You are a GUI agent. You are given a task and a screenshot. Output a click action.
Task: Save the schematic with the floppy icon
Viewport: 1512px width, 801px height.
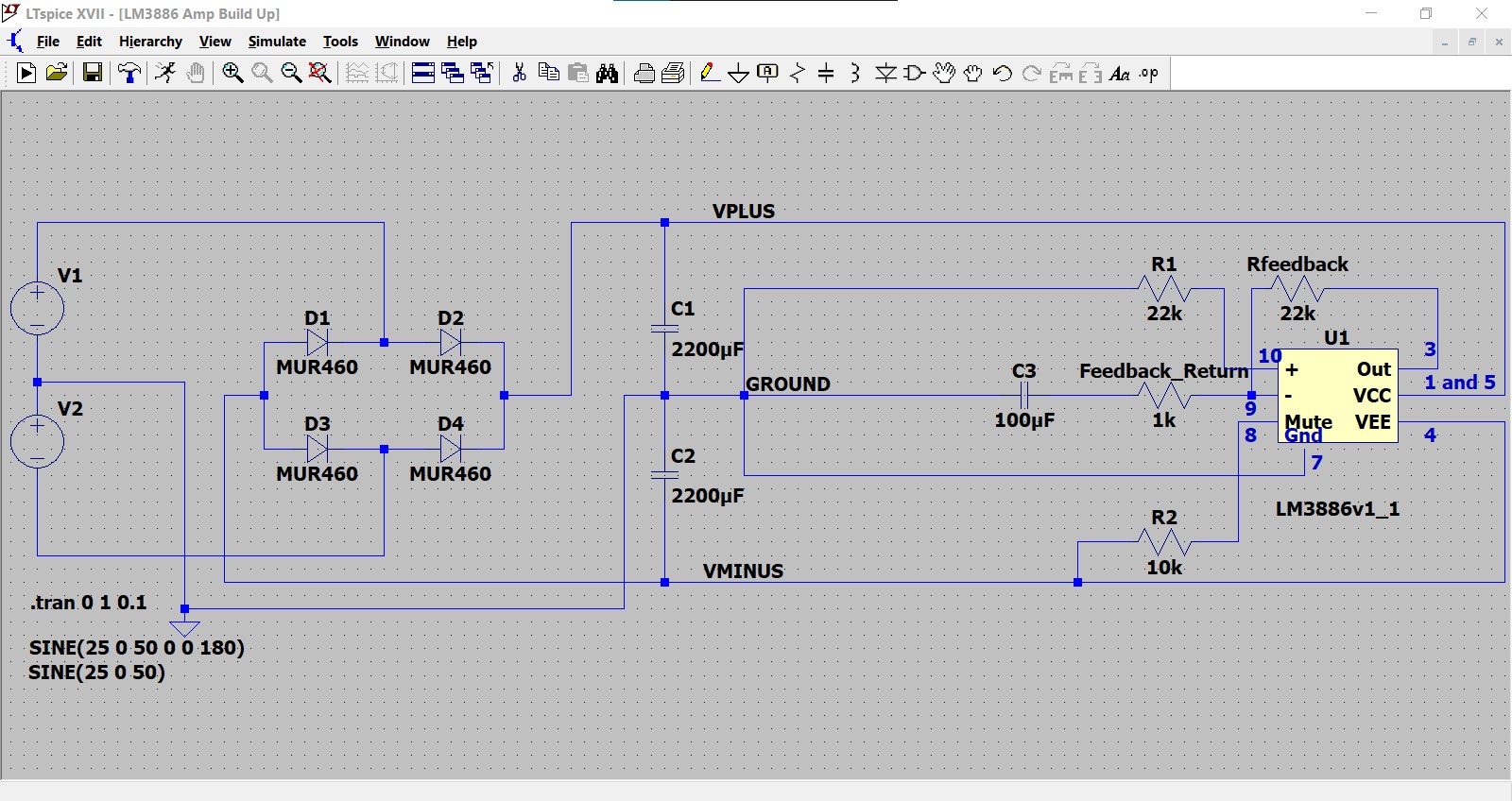coord(93,73)
